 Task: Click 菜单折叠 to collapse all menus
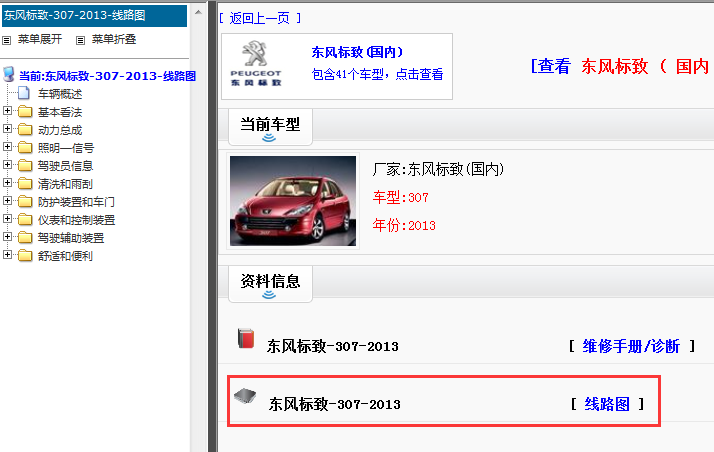pyautogui.click(x=114, y=40)
